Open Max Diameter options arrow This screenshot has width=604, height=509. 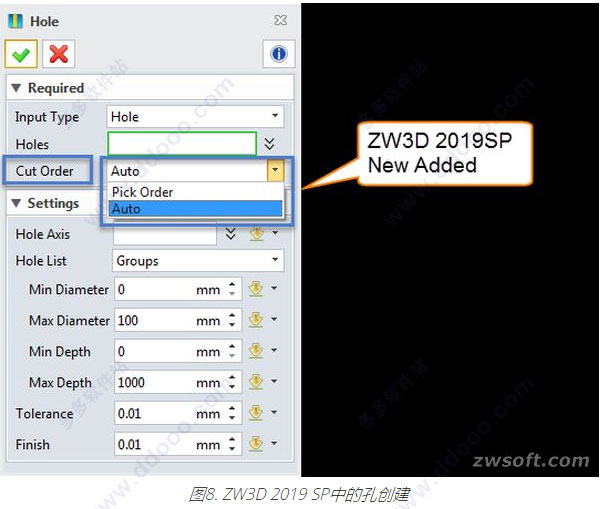pyautogui.click(x=274, y=319)
